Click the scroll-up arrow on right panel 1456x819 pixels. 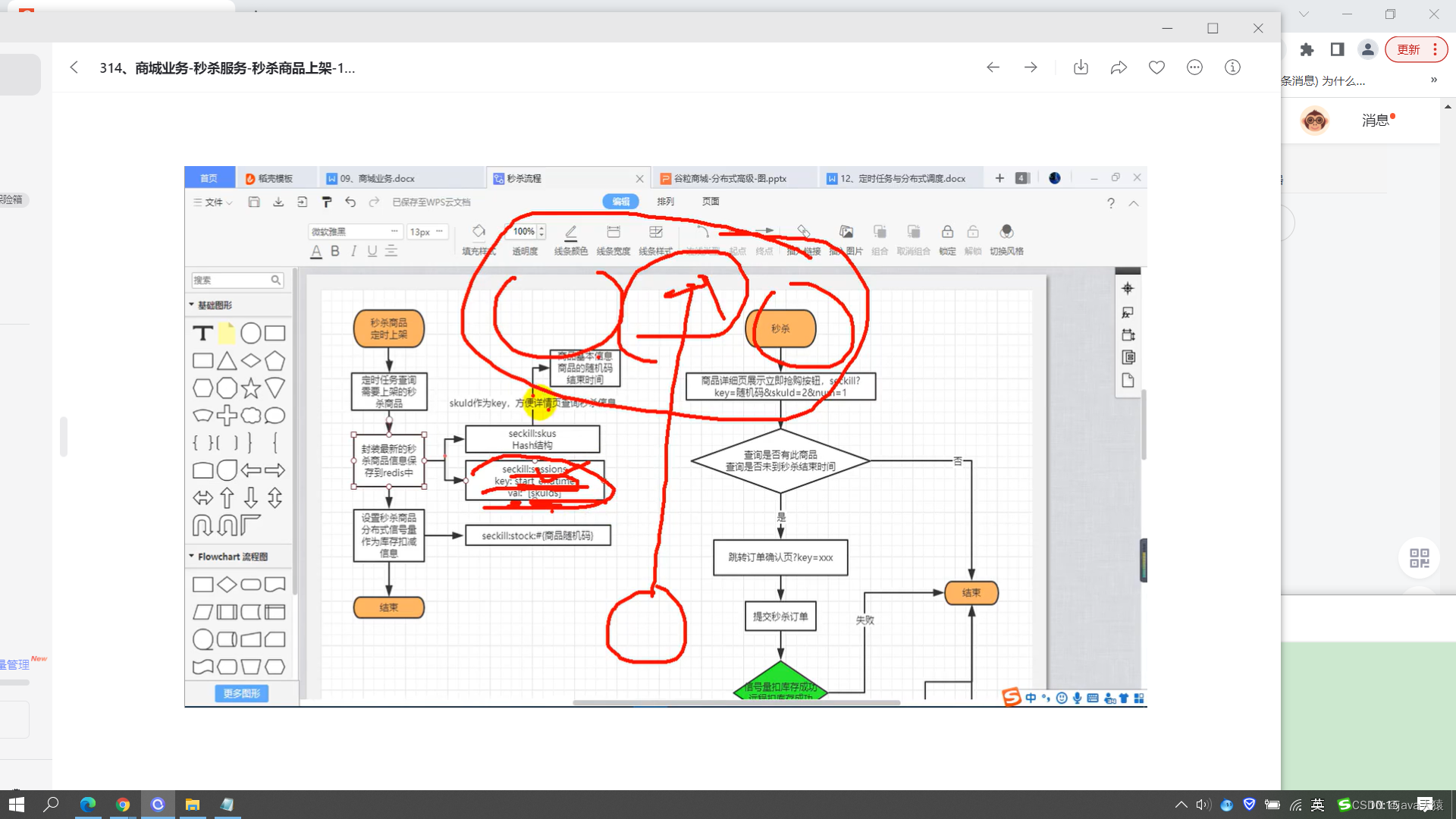click(x=1448, y=107)
